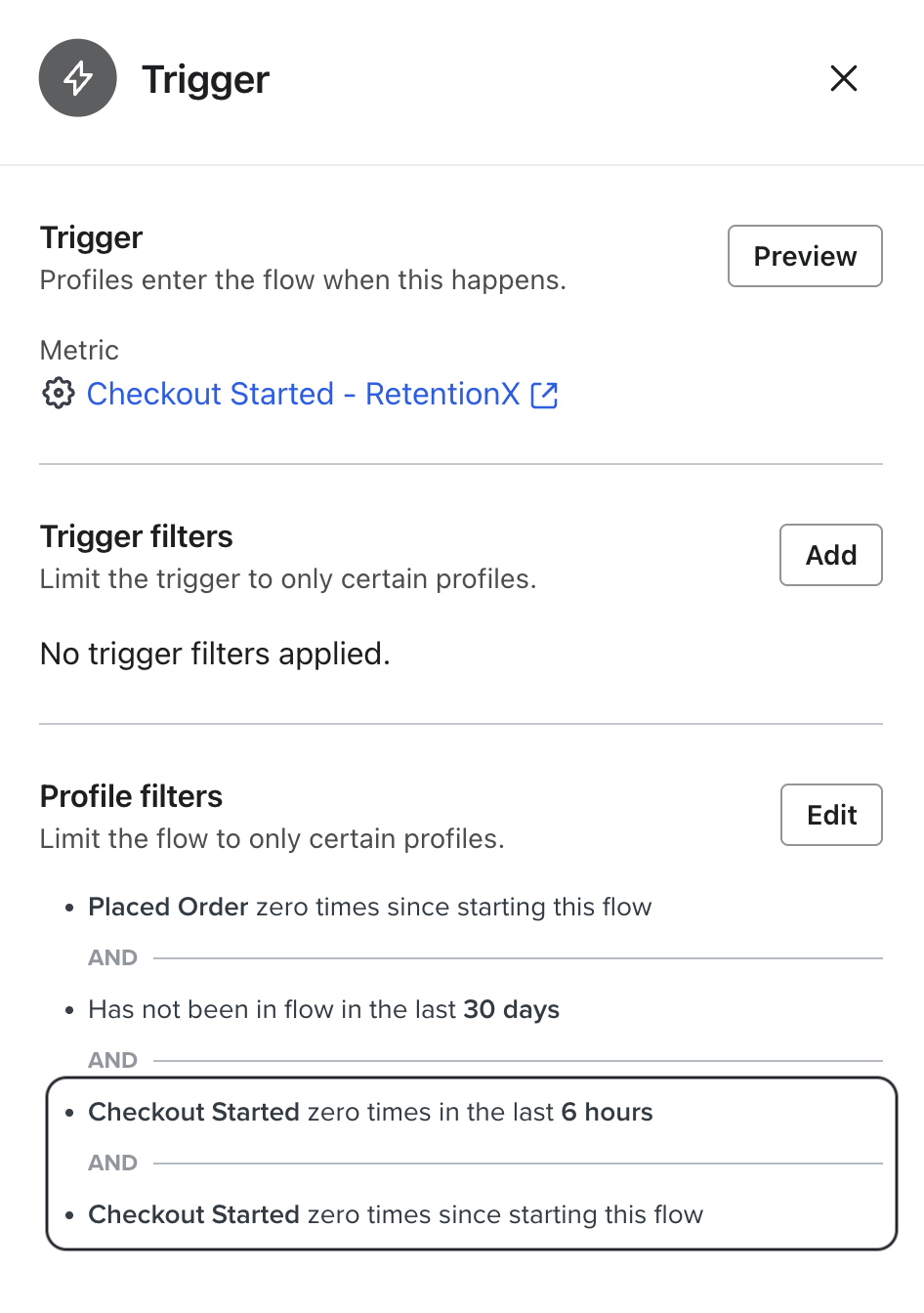Click the Trigger filters heading
This screenshot has height=1313, width=924.
pos(136,536)
